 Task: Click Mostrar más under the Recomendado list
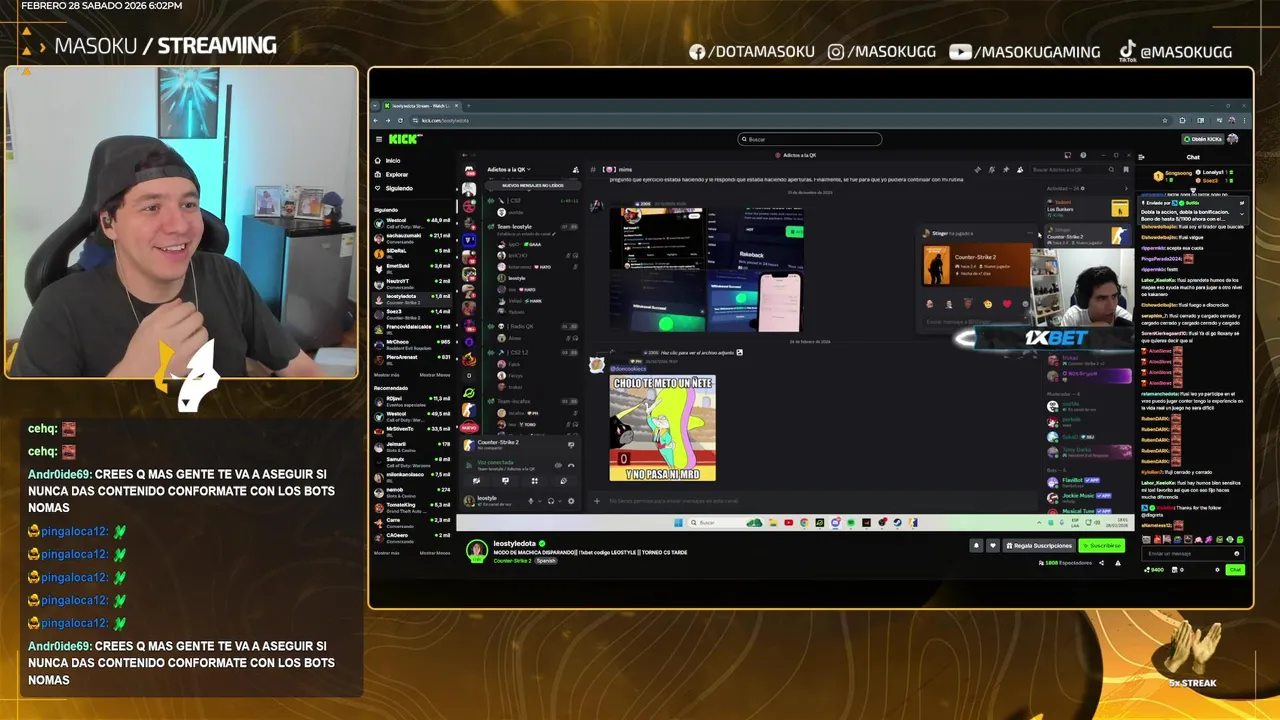coord(386,553)
